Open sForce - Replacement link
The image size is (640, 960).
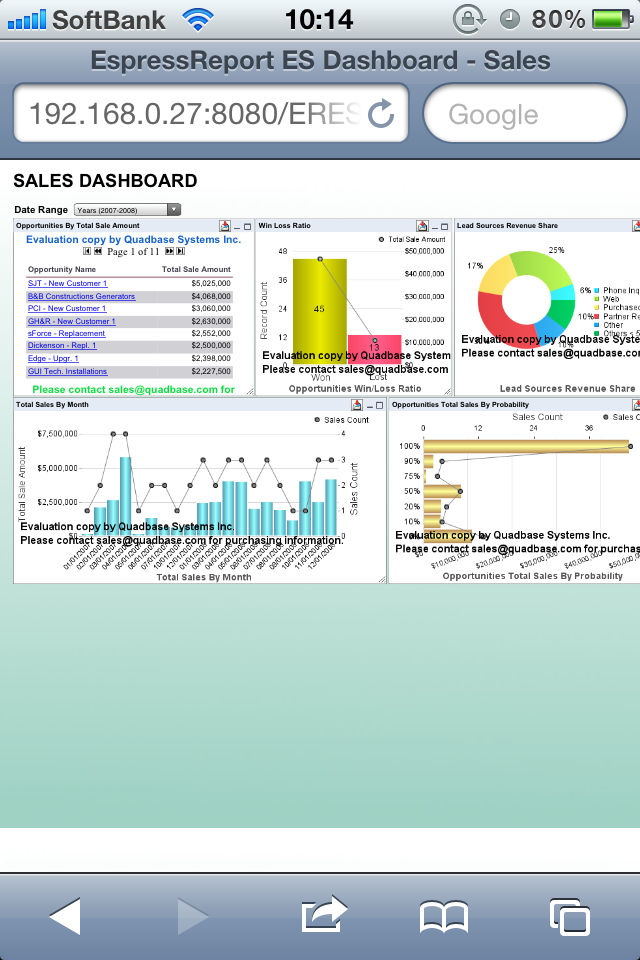click(x=67, y=334)
